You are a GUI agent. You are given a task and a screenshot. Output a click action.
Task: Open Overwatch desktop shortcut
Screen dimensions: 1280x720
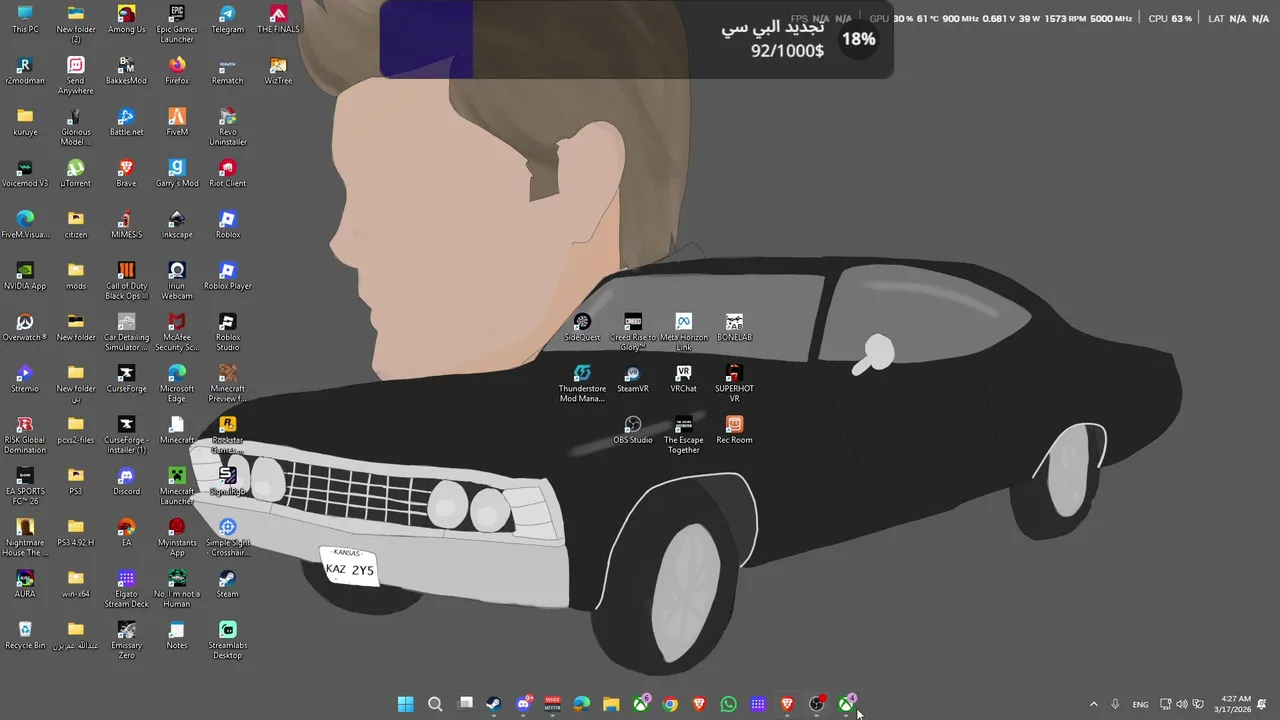coord(25,326)
